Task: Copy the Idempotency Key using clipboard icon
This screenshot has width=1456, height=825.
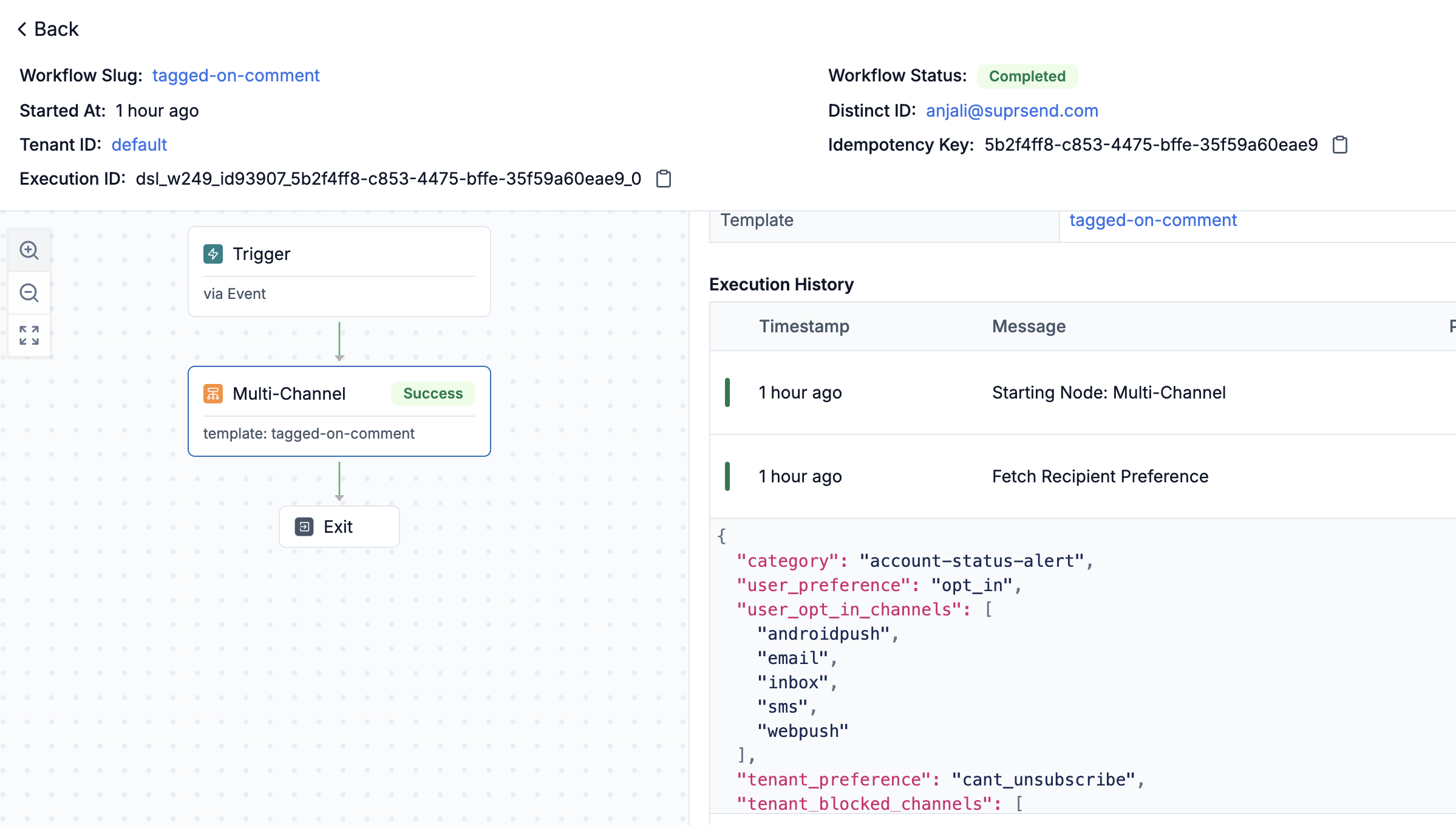Action: coord(1339,145)
